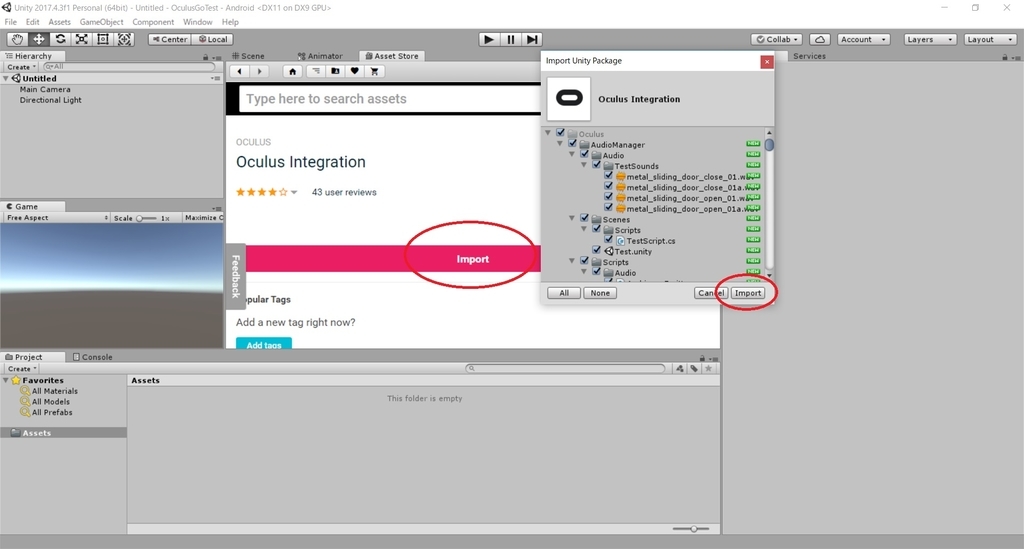Screen dimensions: 1024x549
Task: Toggle Center pivot mode button
Action: coord(170,39)
